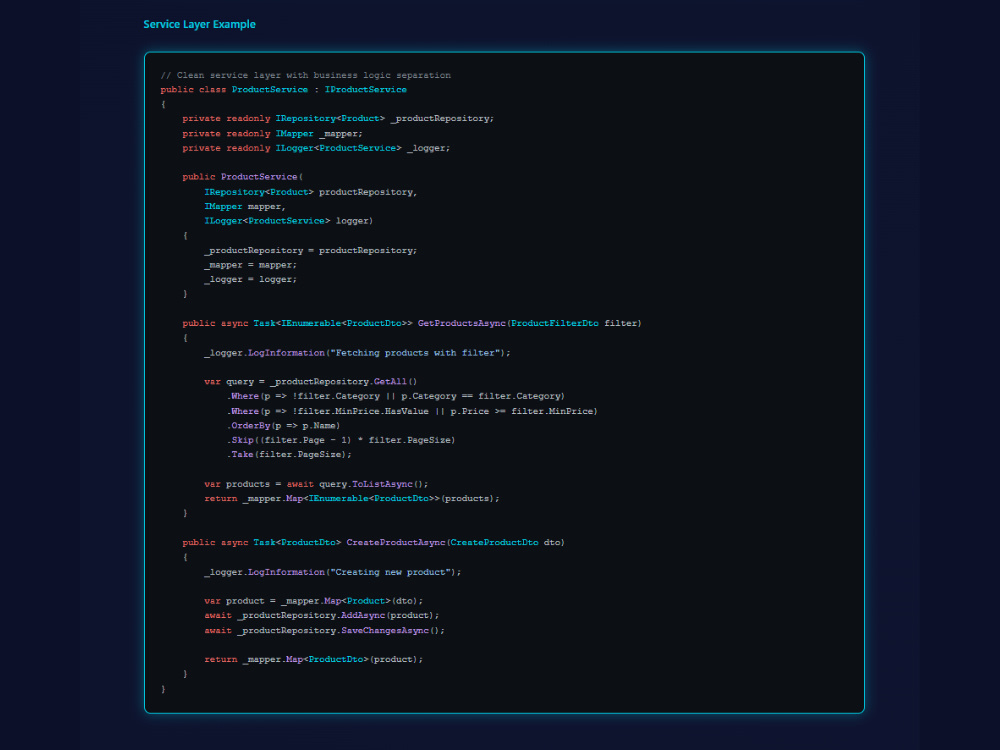Click the 'Service Layer Example' heading
The width and height of the screenshot is (1000, 750).
199,24
